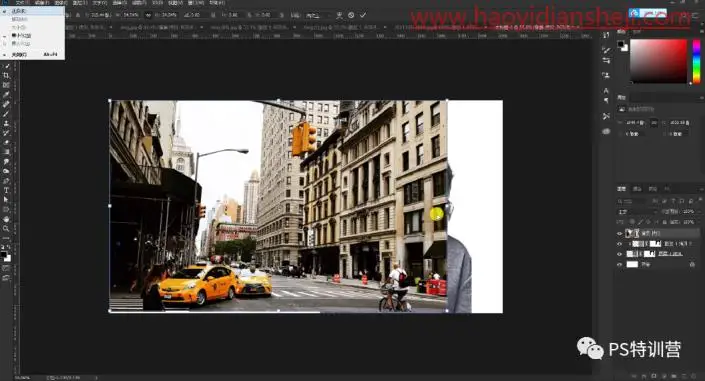Toggle the aspect ratio link in options bar
The height and width of the screenshot is (381, 705).
click(x=147, y=15)
